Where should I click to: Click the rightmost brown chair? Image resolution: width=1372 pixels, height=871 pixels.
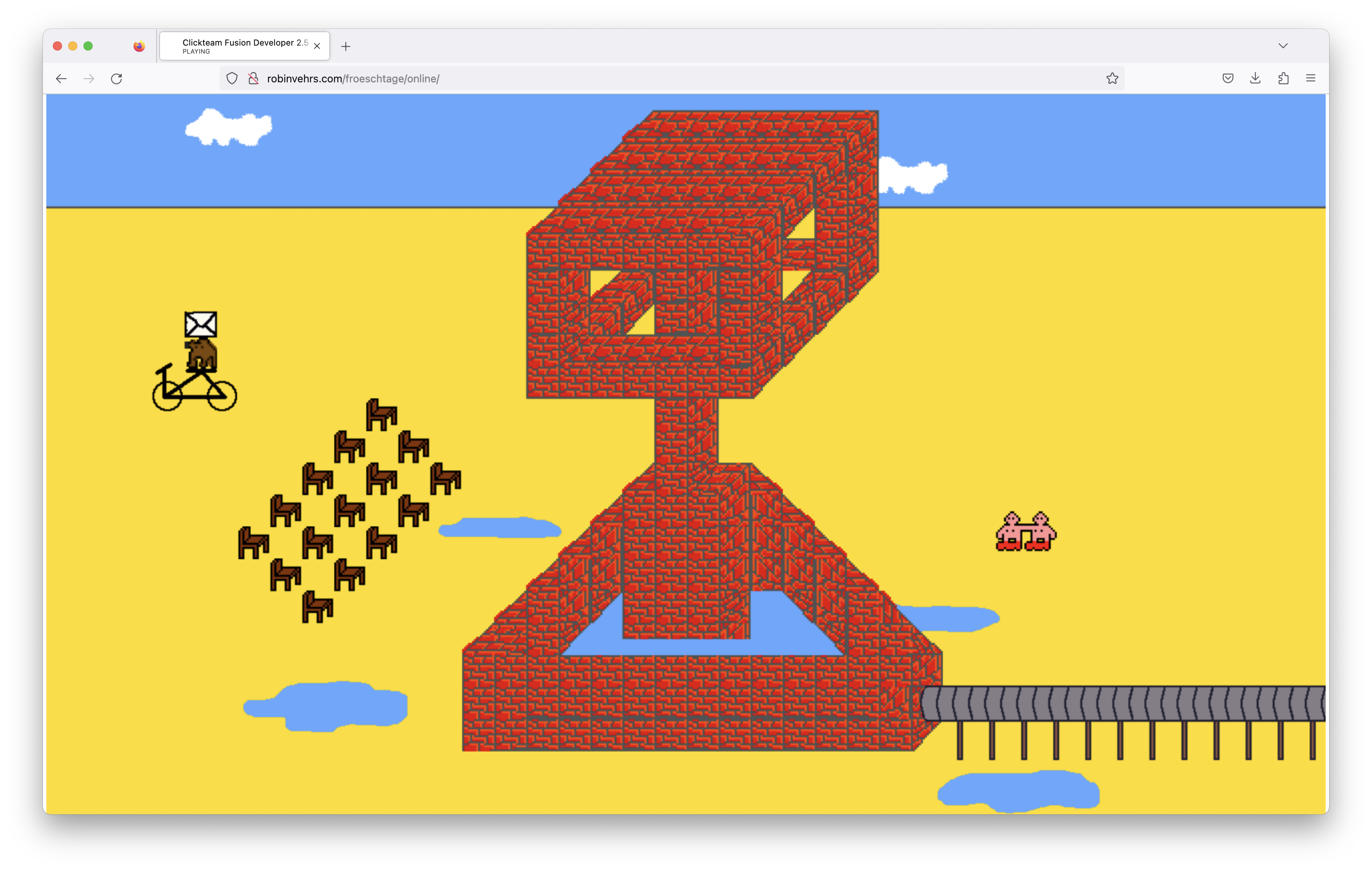(446, 478)
